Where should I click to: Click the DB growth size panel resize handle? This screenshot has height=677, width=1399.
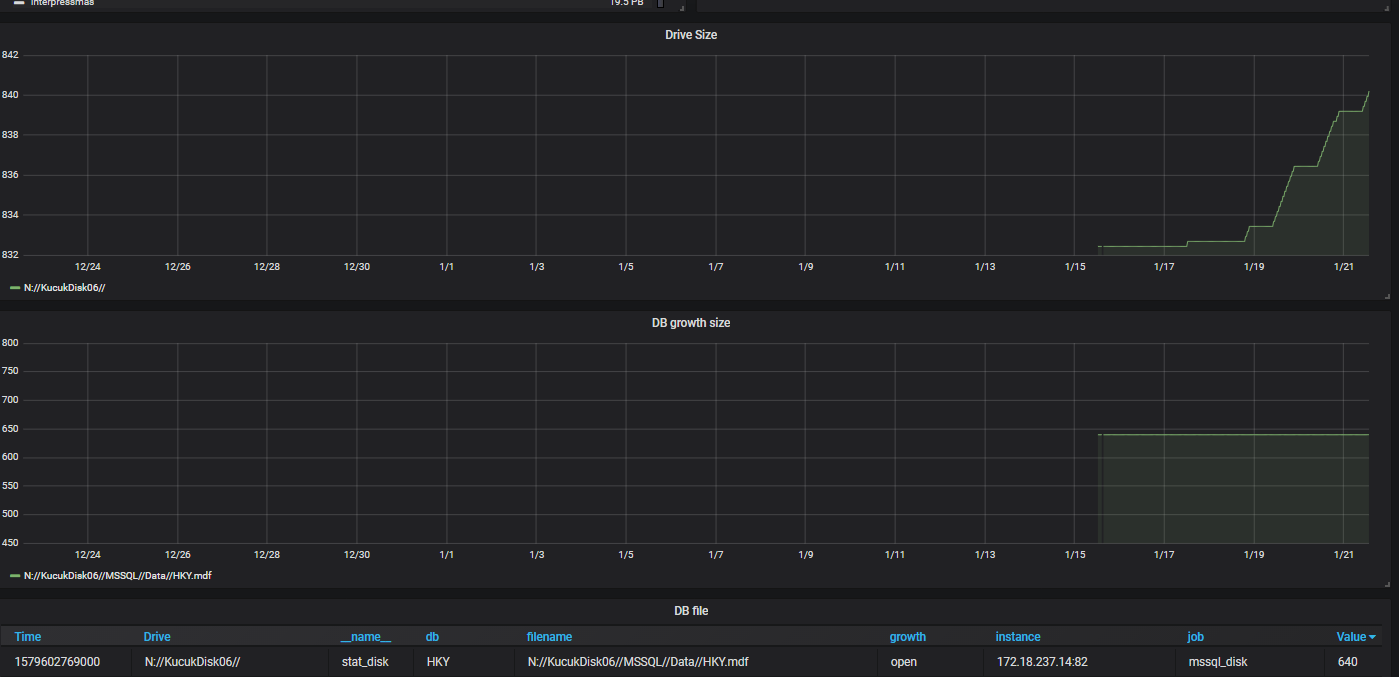click(x=1386, y=583)
